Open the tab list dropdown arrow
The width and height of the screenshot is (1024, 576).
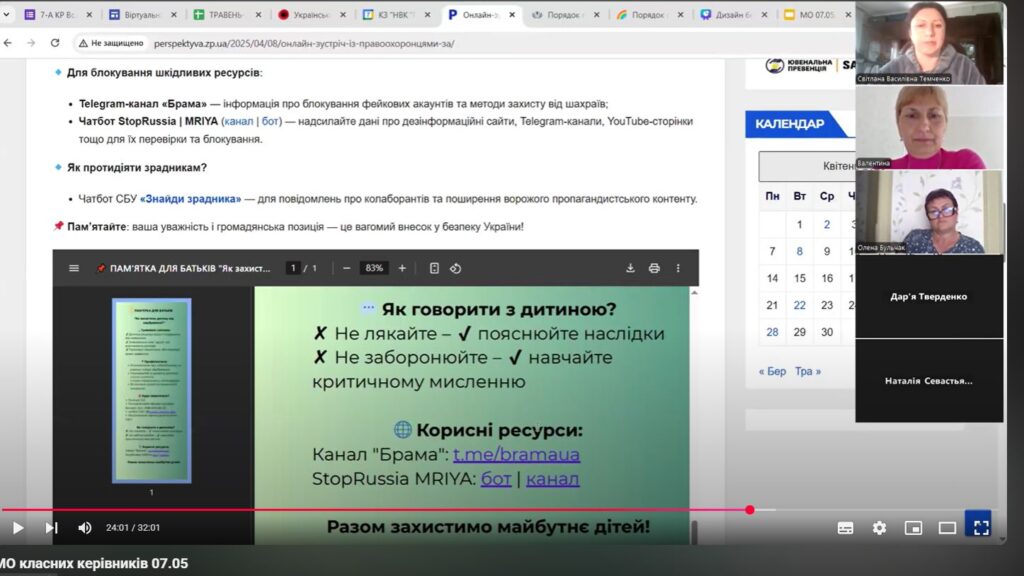pyautogui.click(x=7, y=14)
